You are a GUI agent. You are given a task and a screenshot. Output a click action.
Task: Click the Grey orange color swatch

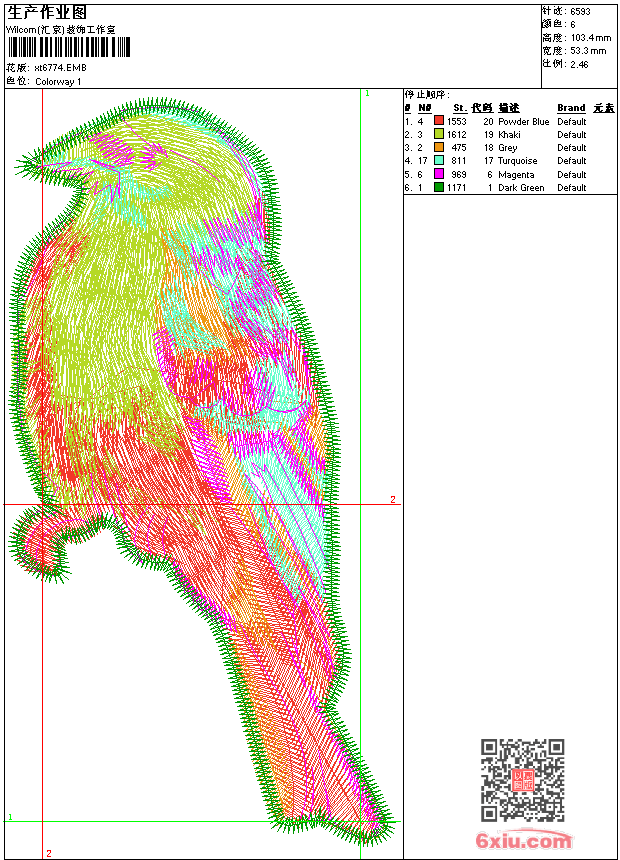[439, 147]
